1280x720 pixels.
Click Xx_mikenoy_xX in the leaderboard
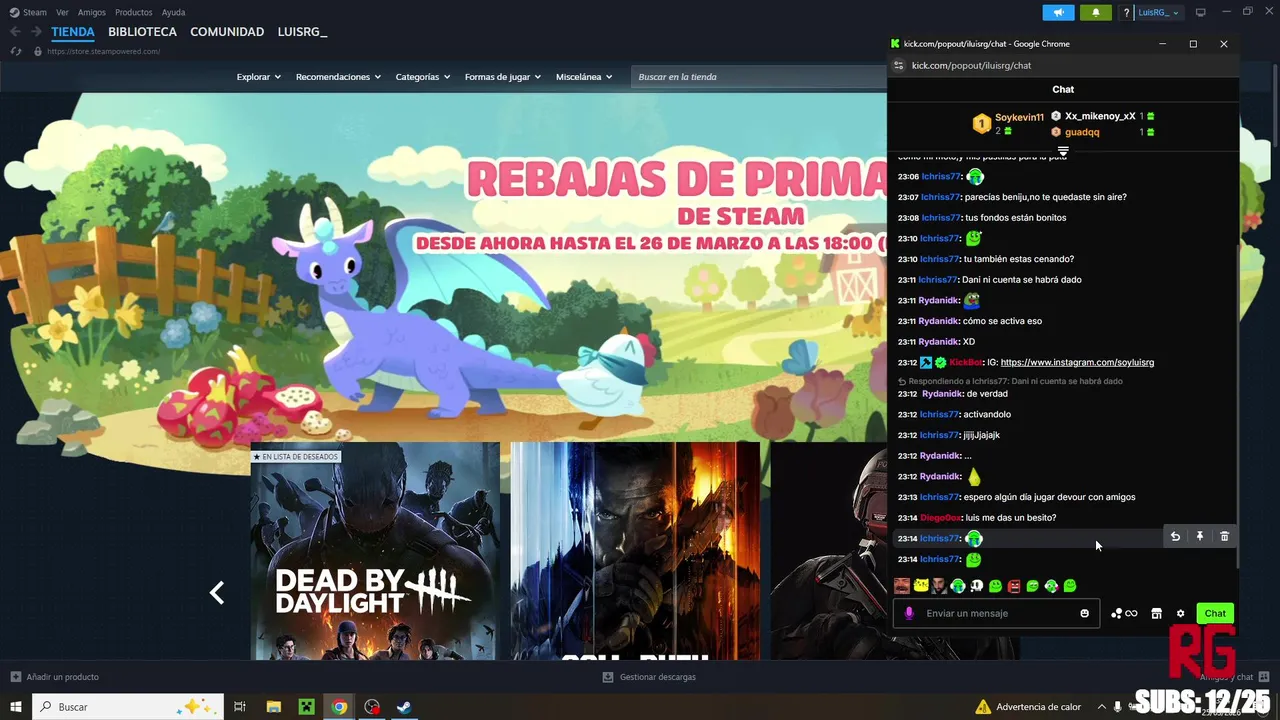(x=1100, y=116)
